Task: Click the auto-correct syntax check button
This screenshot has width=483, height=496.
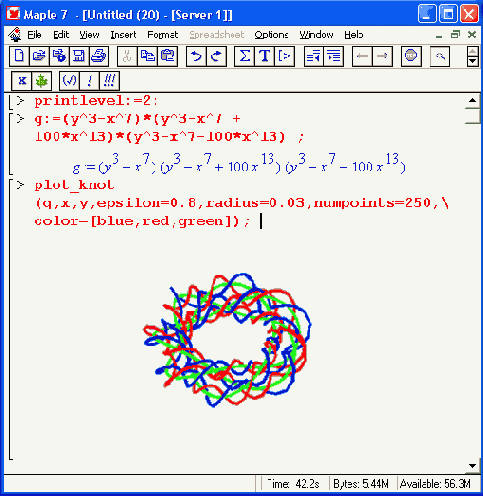Action: click(x=69, y=81)
